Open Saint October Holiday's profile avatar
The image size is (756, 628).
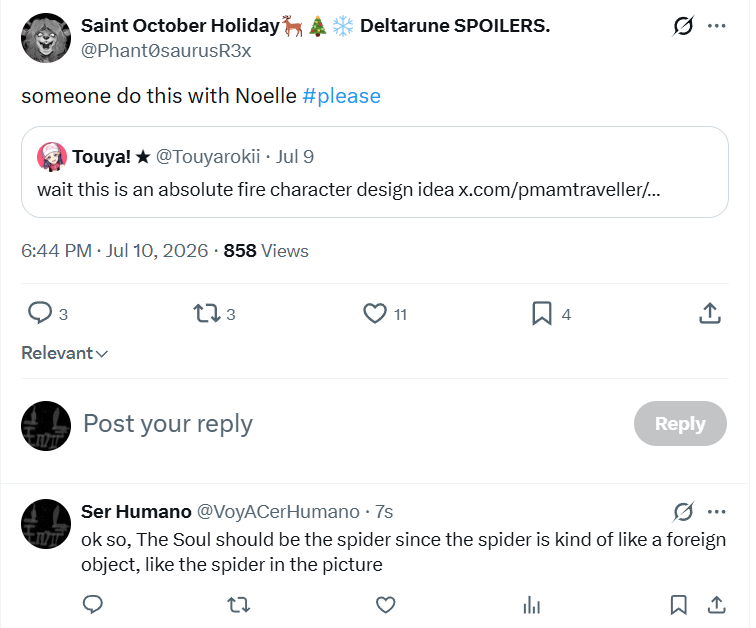[46, 38]
